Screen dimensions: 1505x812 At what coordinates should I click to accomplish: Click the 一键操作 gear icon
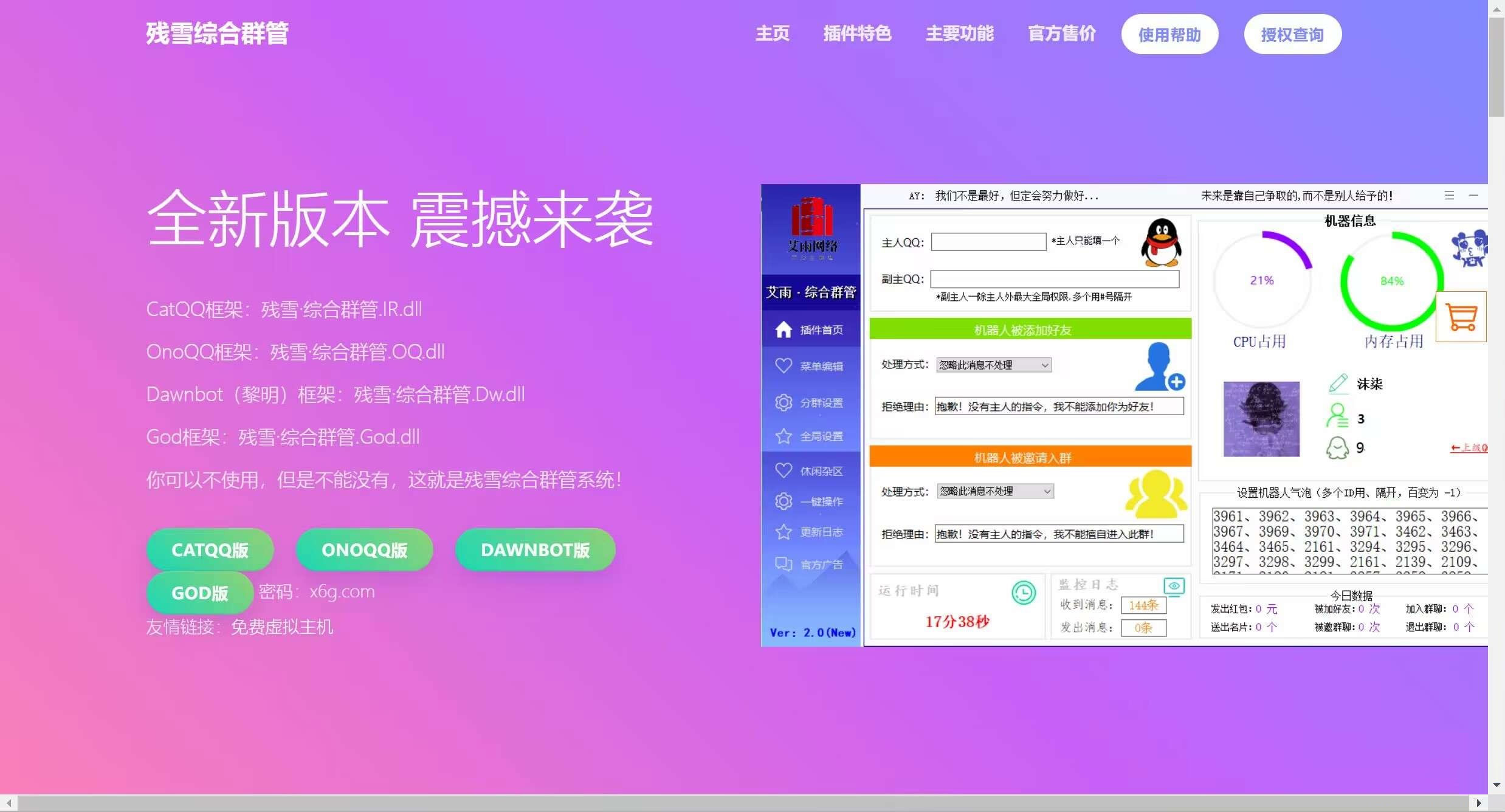coord(783,501)
